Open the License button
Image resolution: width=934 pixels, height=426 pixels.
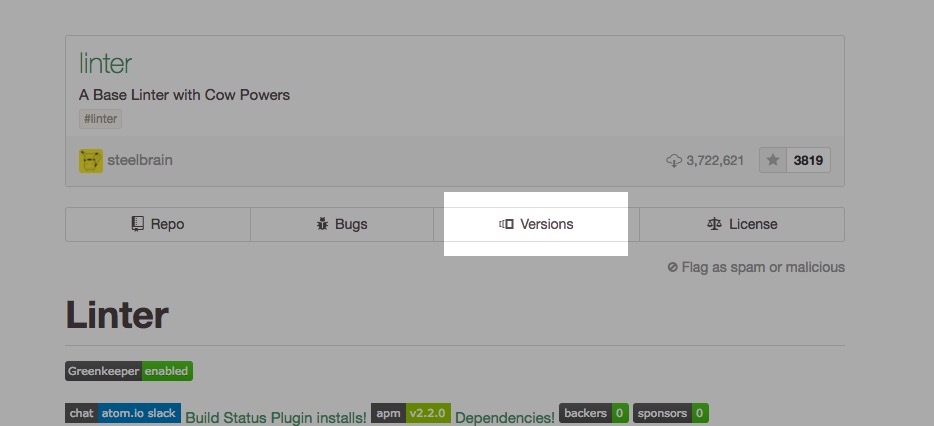point(741,224)
